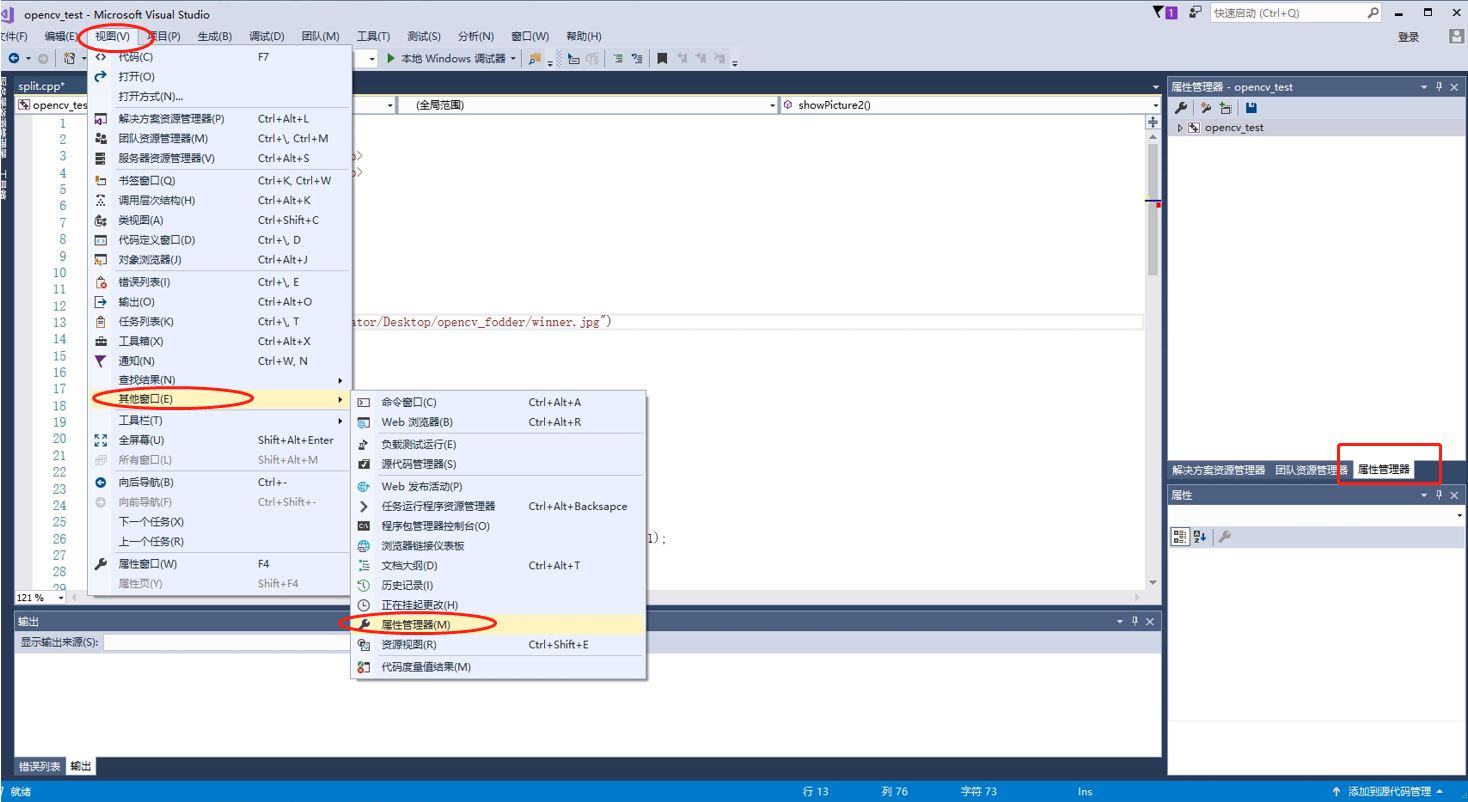Click 添加到源代码管理 in the status bar
Viewport: 1468px width, 802px height.
coord(1390,792)
